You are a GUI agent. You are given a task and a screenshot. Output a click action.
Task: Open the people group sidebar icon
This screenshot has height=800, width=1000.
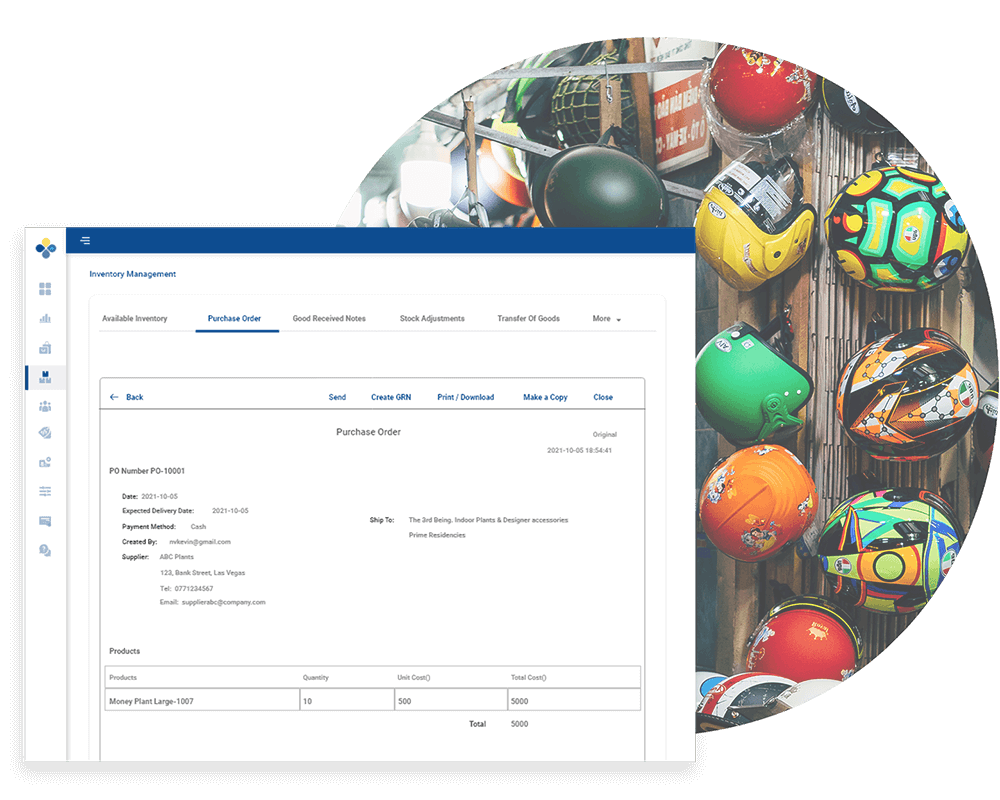(x=45, y=406)
